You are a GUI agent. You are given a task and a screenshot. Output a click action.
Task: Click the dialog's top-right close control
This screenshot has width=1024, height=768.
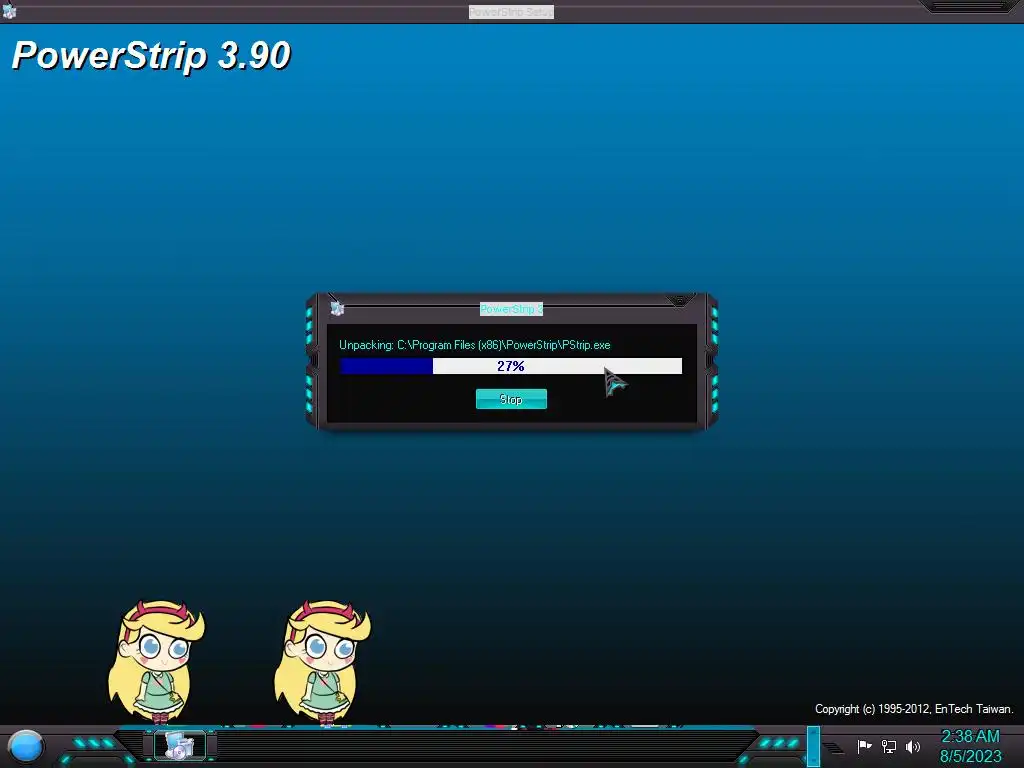680,300
